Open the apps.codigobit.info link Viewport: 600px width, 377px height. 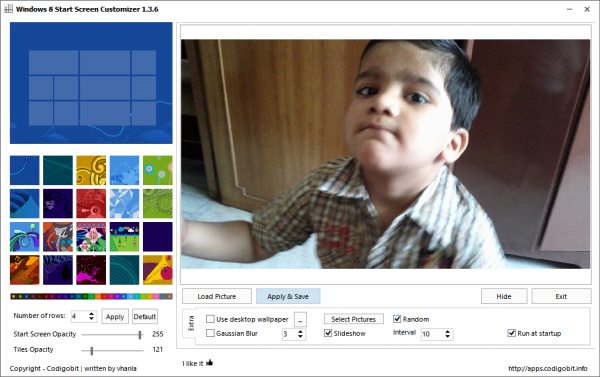(x=548, y=368)
